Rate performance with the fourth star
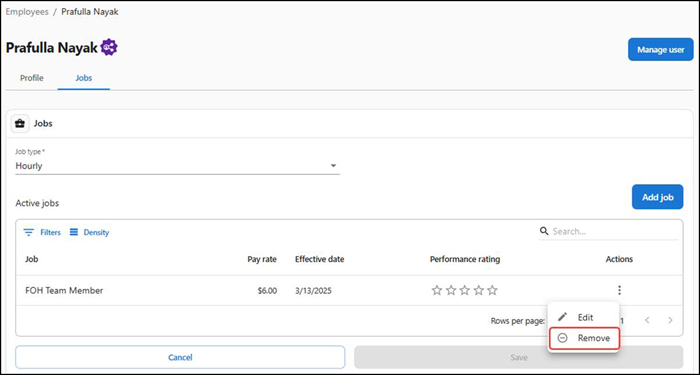This screenshot has width=700, height=375. click(479, 291)
